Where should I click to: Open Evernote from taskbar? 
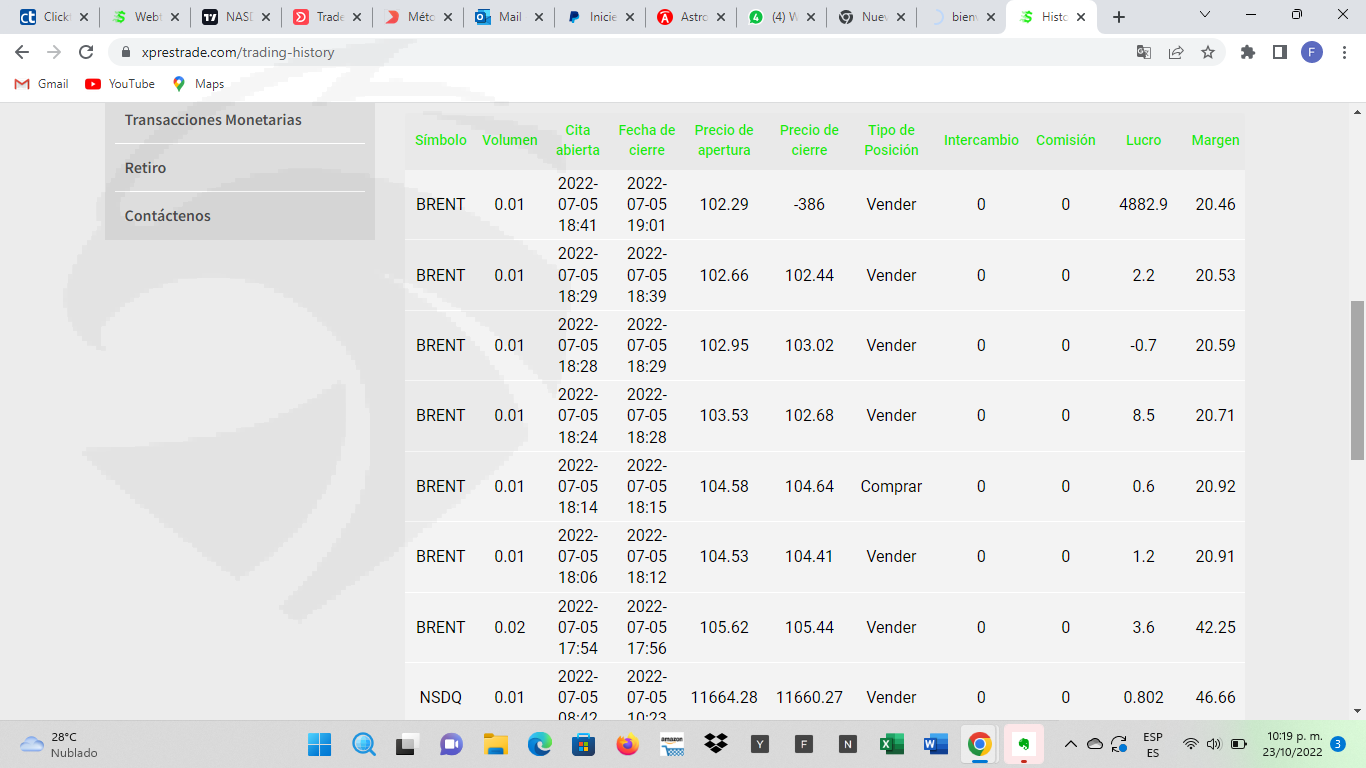pyautogui.click(x=1024, y=744)
